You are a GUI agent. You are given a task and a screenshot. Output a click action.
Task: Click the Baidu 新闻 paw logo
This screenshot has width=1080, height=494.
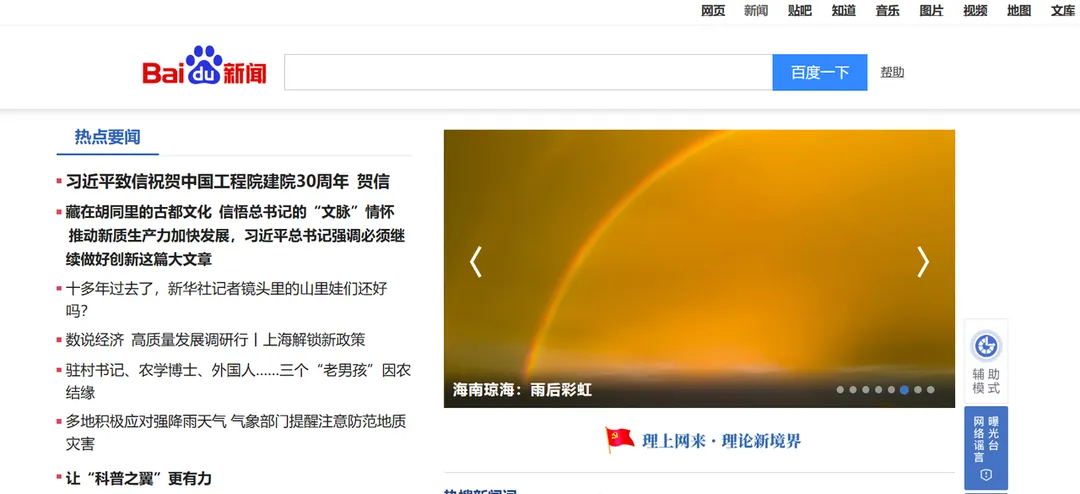click(204, 66)
